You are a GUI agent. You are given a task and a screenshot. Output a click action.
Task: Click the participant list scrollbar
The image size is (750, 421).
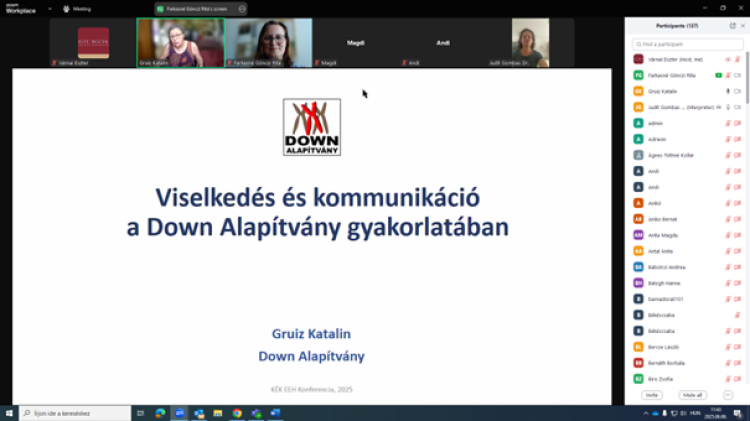pyautogui.click(x=747, y=77)
